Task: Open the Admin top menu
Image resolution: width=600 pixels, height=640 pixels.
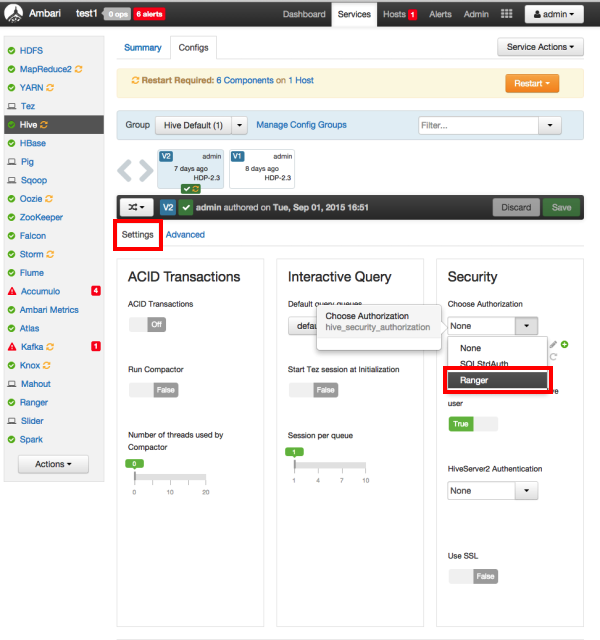Action: (x=476, y=14)
